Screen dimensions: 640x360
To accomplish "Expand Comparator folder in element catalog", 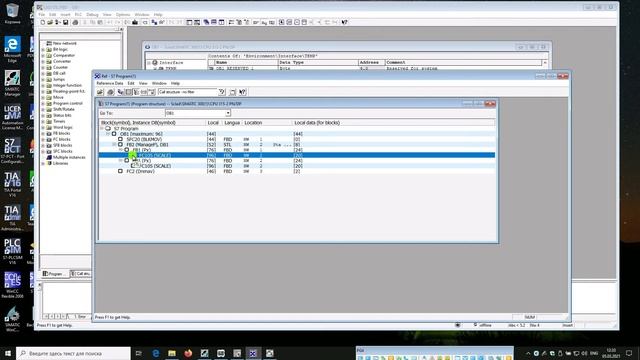I will click(x=43, y=56).
